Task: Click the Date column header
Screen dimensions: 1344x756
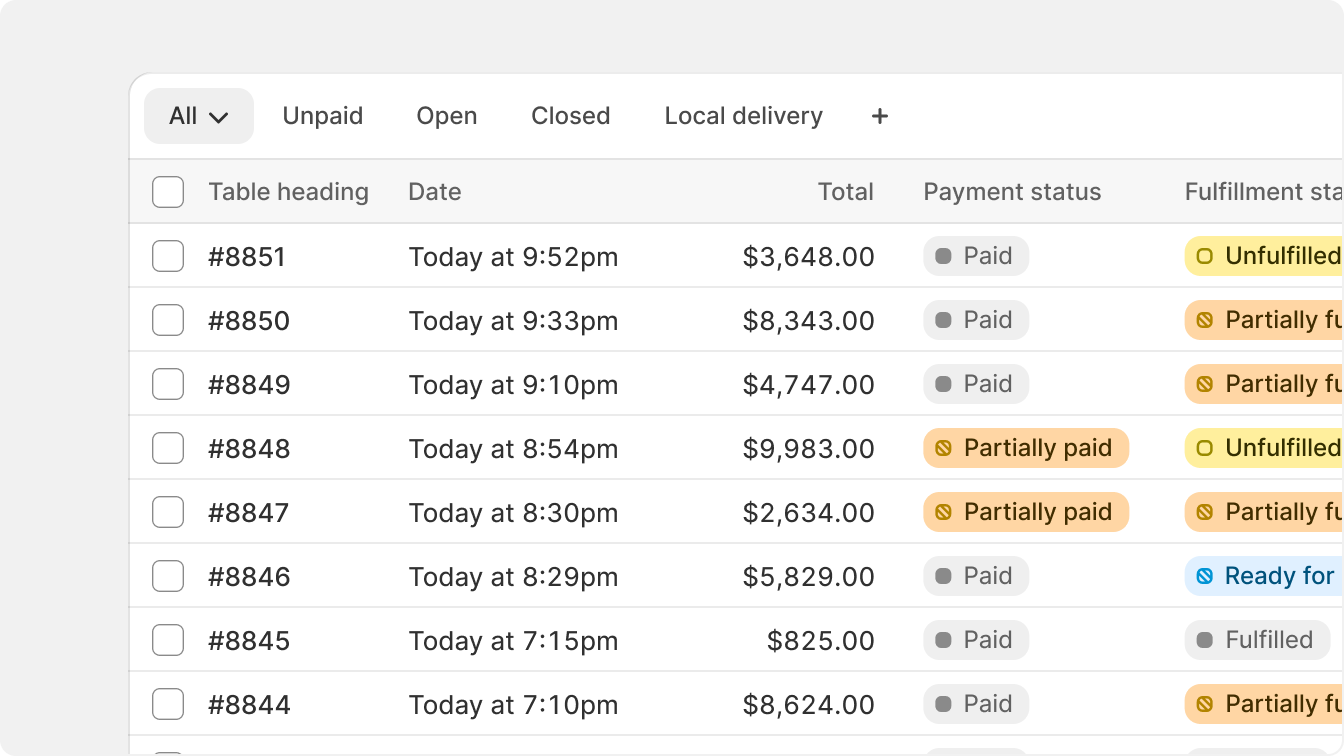Action: [x=435, y=192]
